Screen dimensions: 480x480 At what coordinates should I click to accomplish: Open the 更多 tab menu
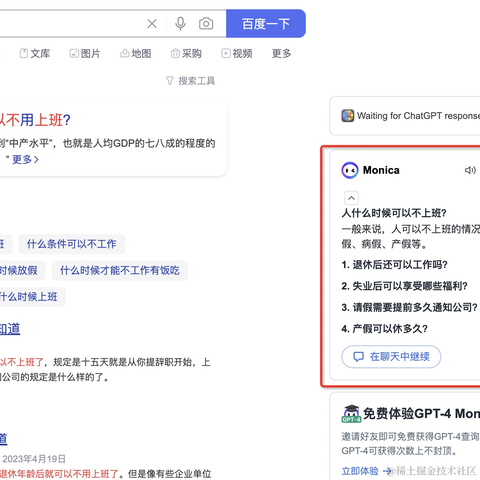coord(281,53)
